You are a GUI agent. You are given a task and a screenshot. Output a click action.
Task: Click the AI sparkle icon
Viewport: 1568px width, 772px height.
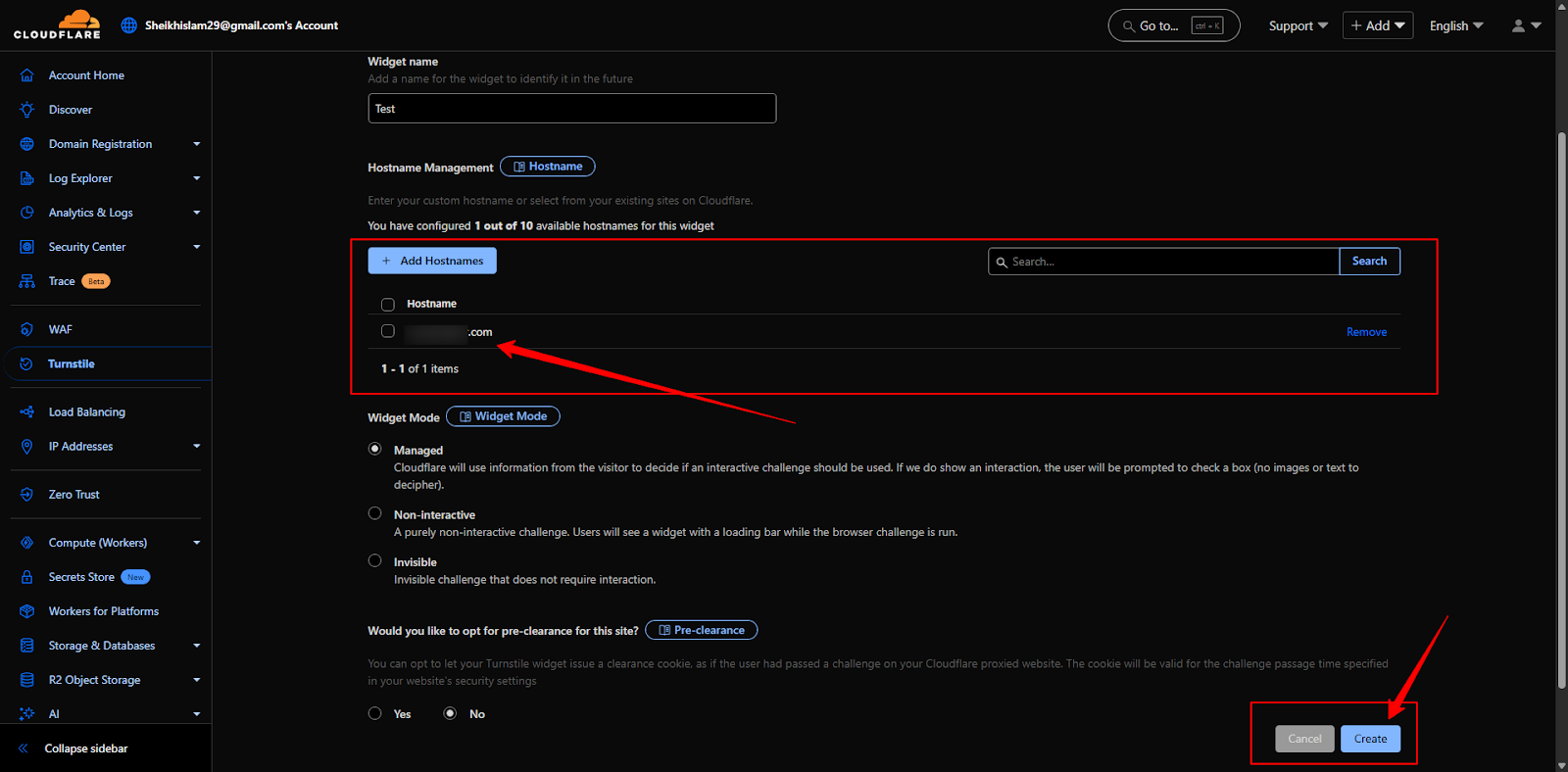[x=27, y=714]
